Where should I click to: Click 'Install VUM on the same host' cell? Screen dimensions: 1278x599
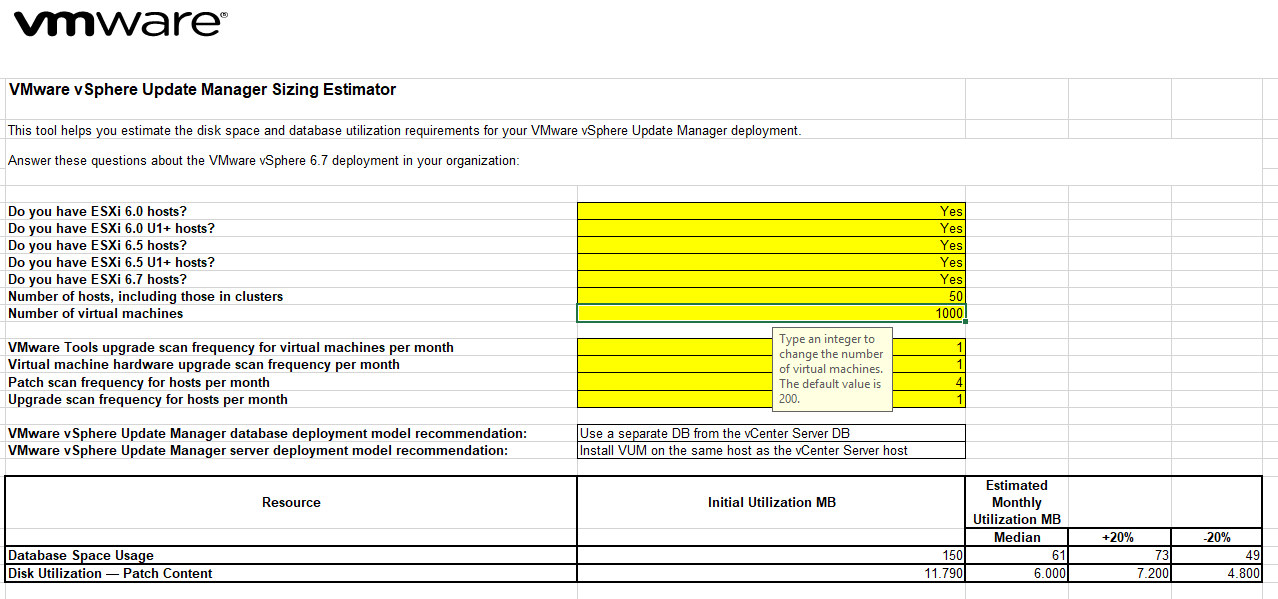[771, 450]
